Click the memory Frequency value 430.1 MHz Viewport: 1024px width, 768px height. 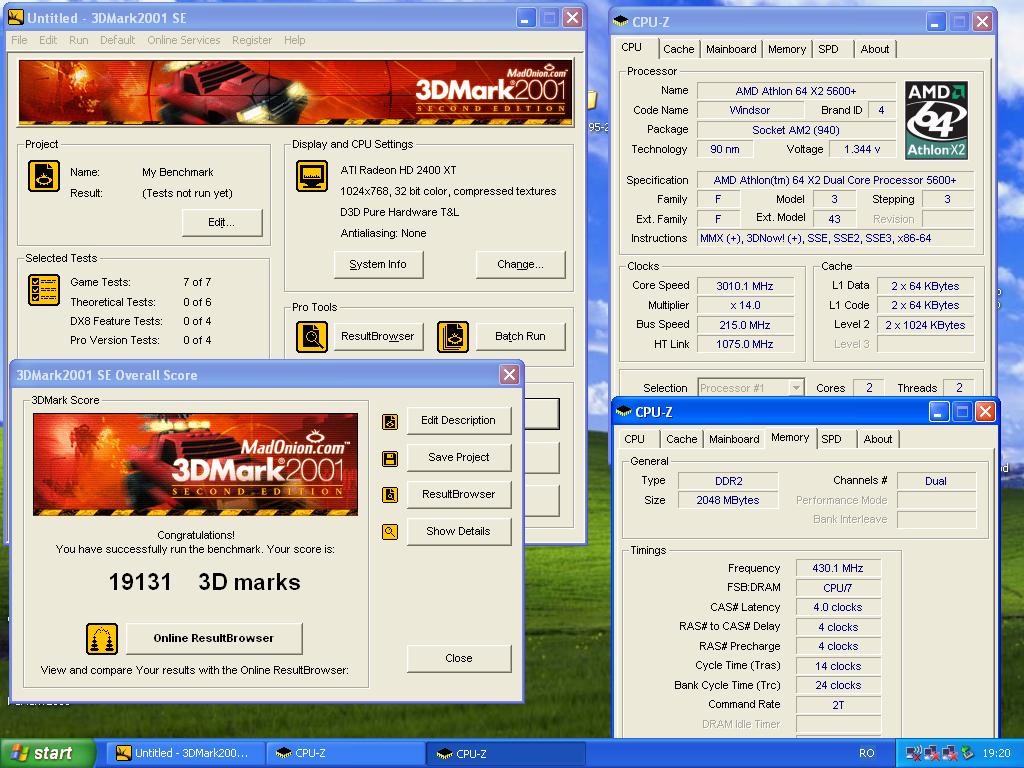[838, 568]
